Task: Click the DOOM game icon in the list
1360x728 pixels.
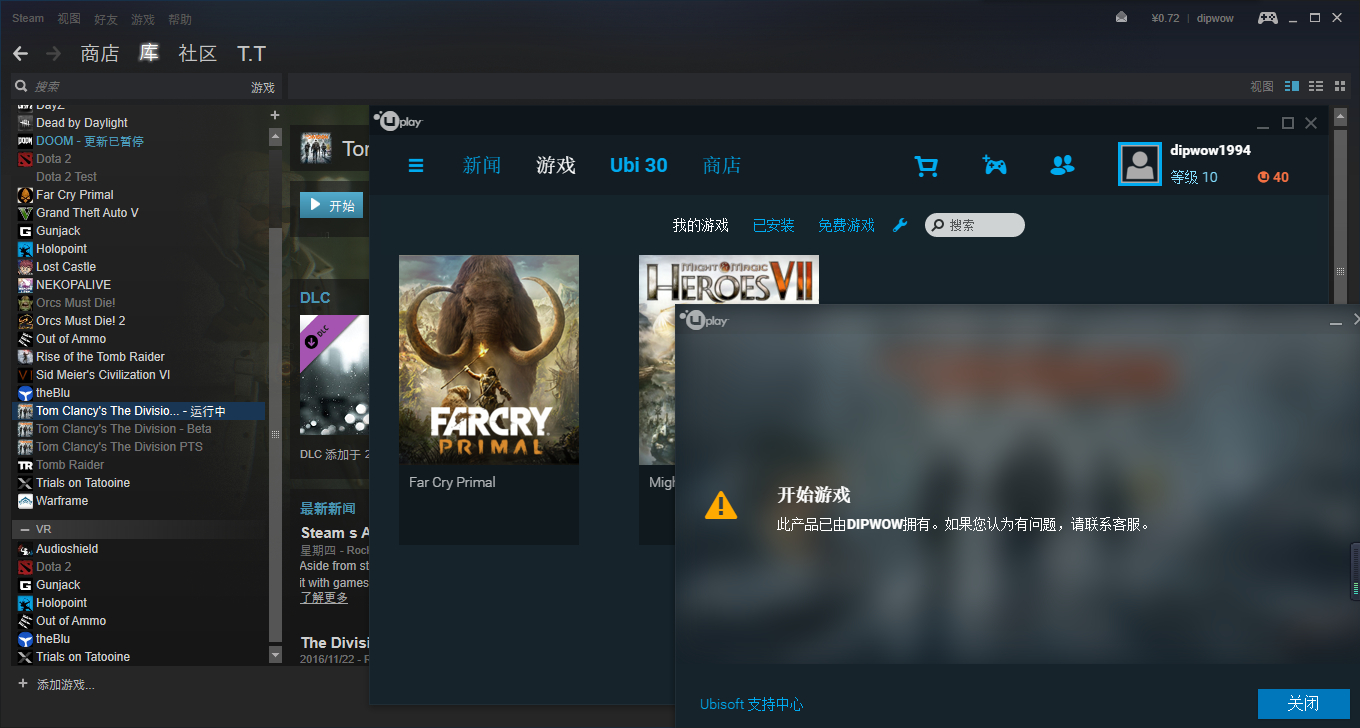Action: pyautogui.click(x=26, y=141)
